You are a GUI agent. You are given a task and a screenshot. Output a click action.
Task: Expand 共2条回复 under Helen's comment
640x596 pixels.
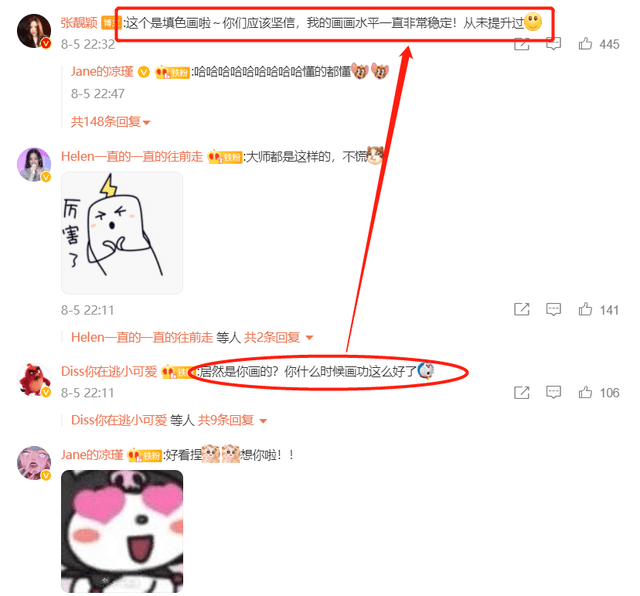(279, 337)
